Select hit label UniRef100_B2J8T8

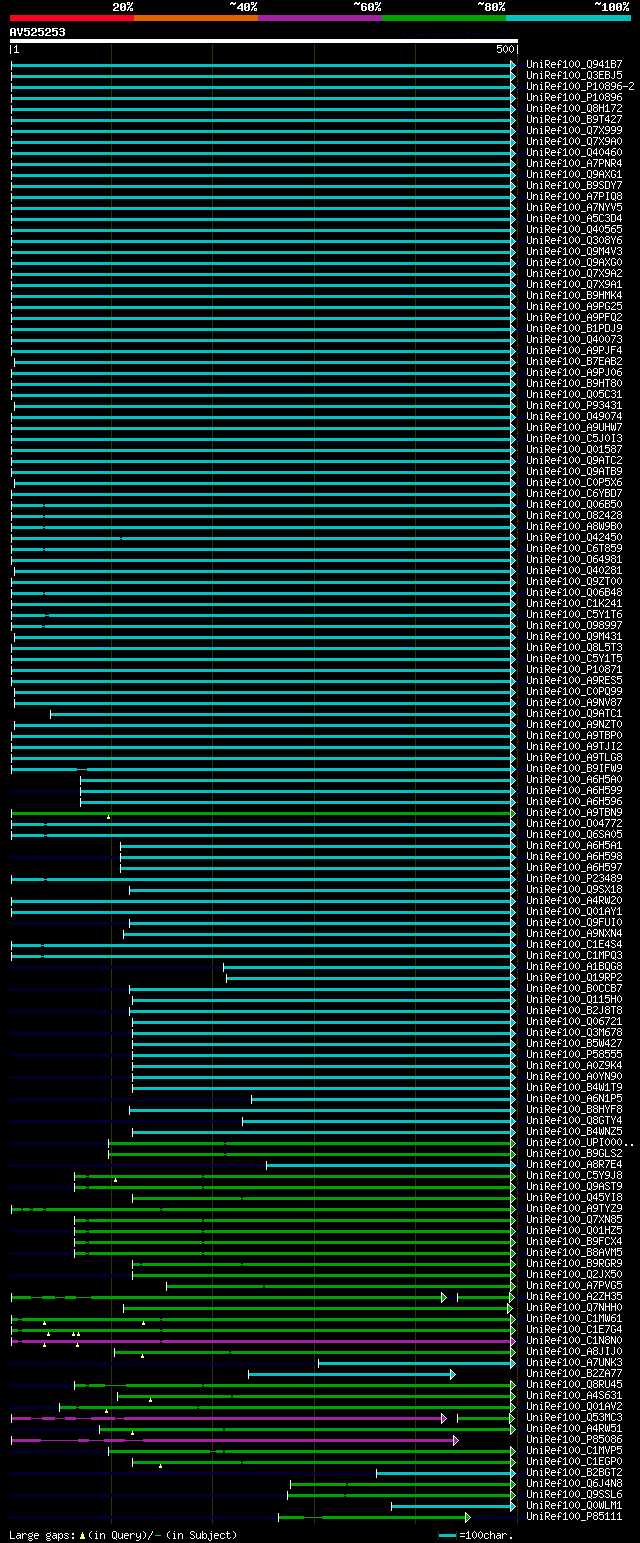click(x=574, y=1011)
